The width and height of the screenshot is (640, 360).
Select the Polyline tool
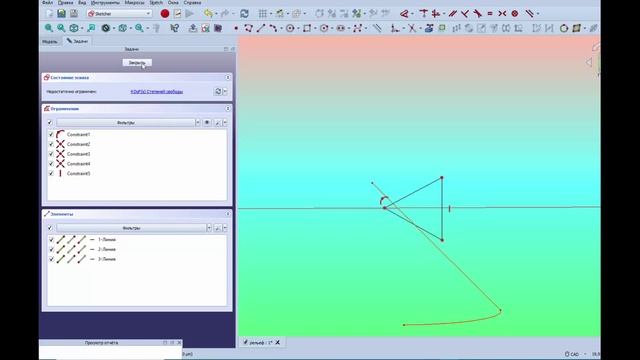[249, 28]
